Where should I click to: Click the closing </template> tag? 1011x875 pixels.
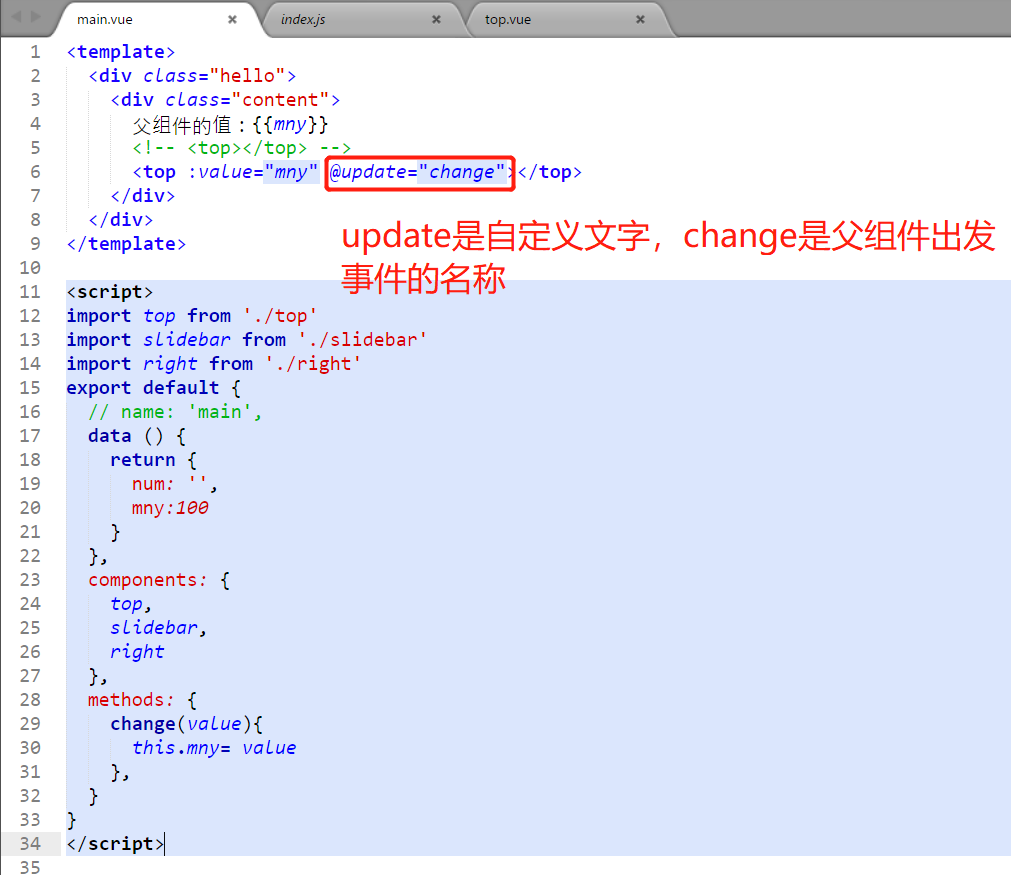click(126, 244)
